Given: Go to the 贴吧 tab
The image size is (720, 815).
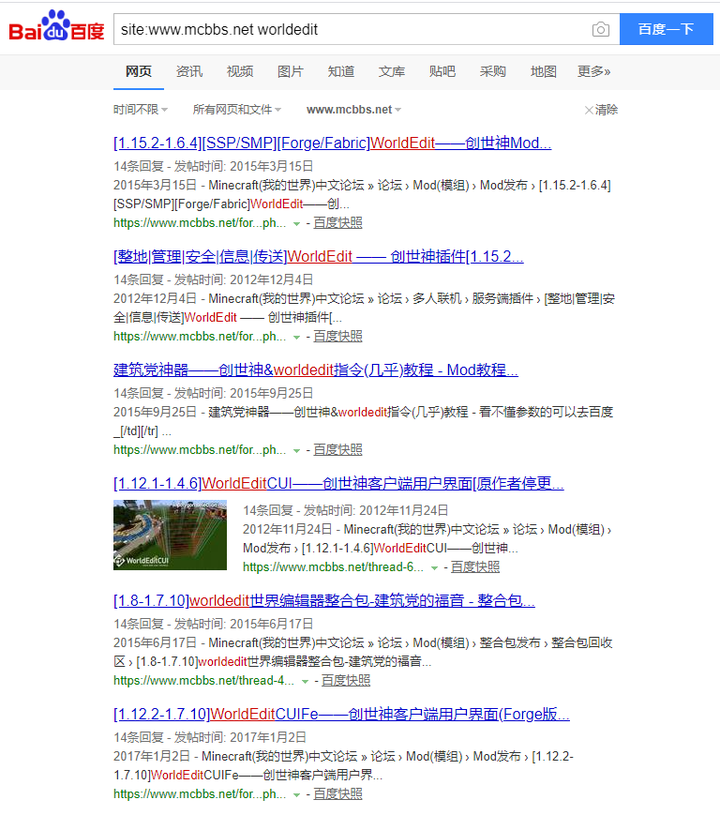Looking at the screenshot, I should tap(442, 71).
